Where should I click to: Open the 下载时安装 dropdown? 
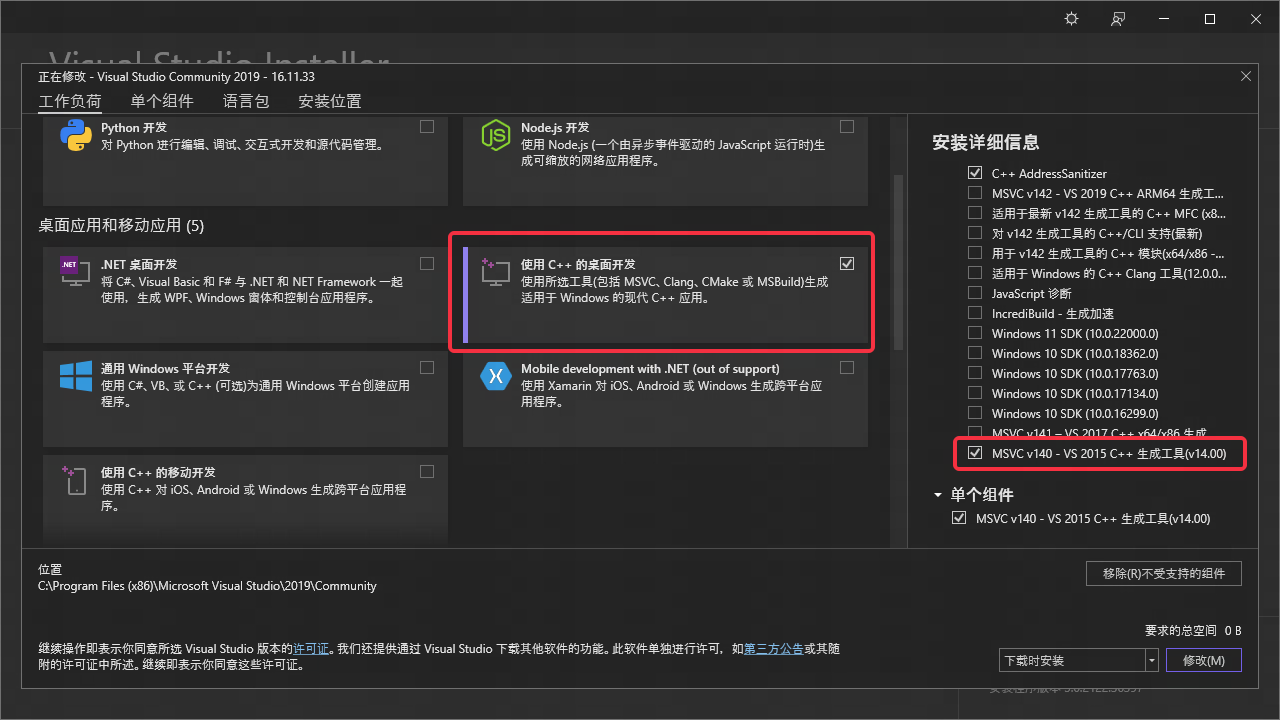click(x=1151, y=659)
